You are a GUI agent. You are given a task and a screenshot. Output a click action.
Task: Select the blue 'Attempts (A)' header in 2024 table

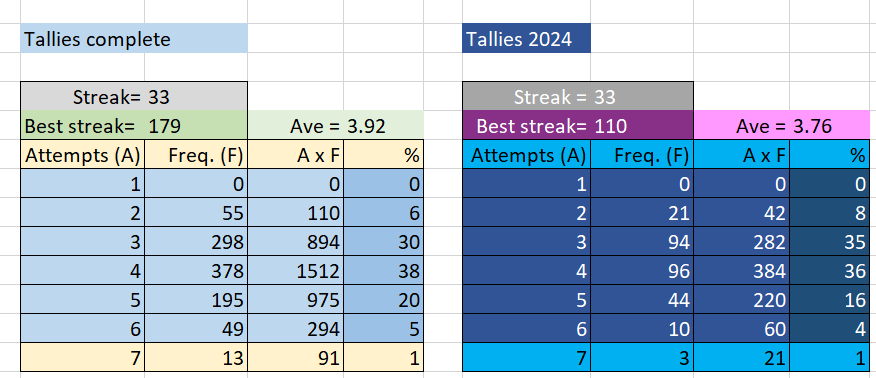tap(527, 155)
